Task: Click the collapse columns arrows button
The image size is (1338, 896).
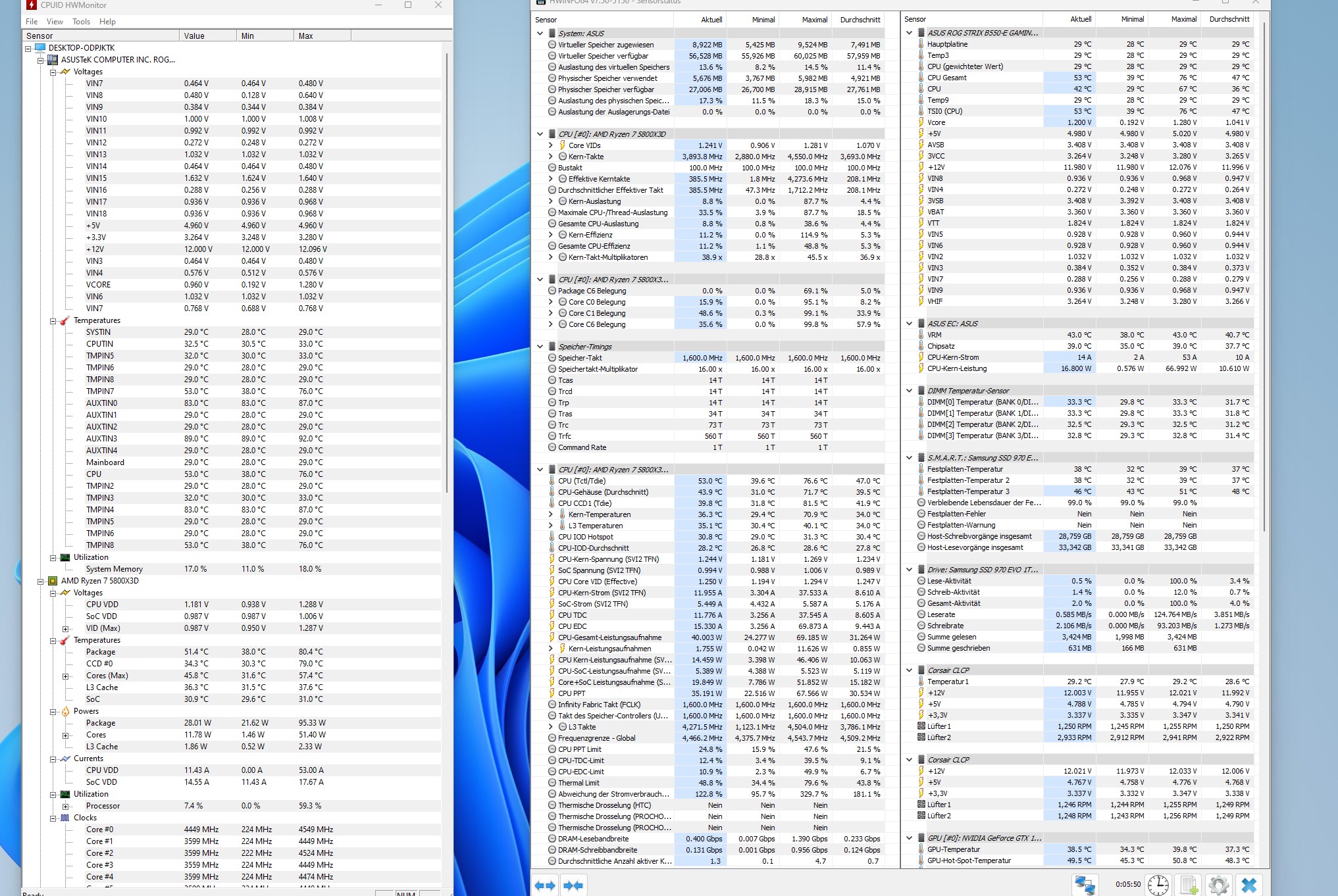Action: click(x=573, y=885)
